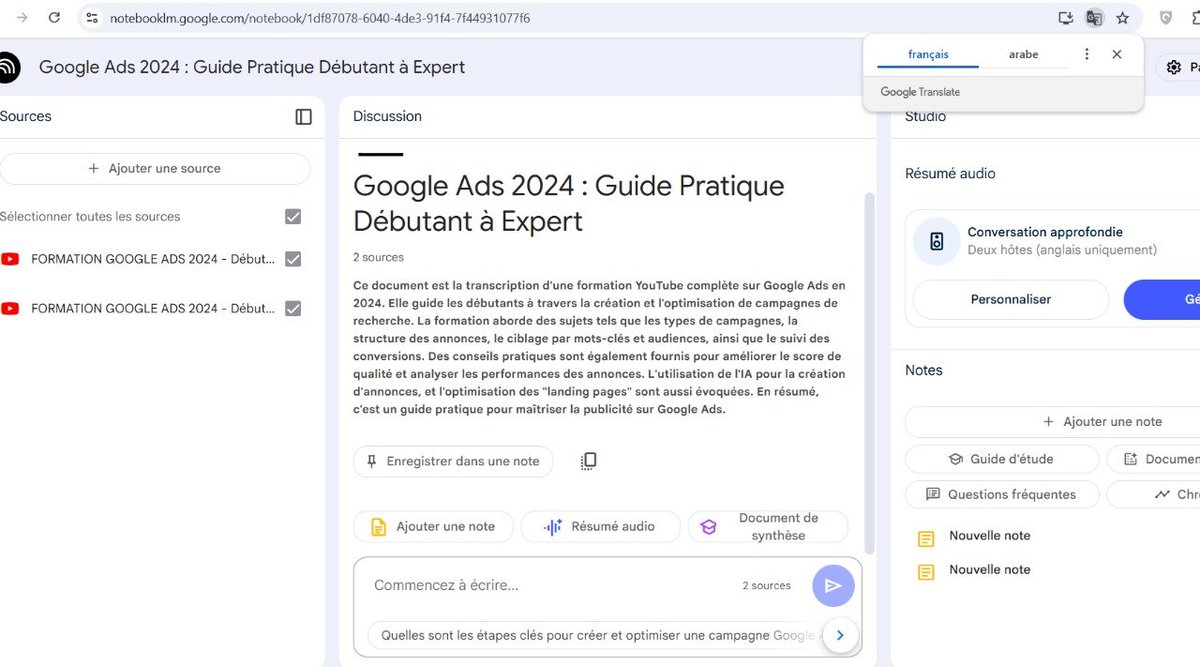Click the NotebookLM logo icon

8,68
